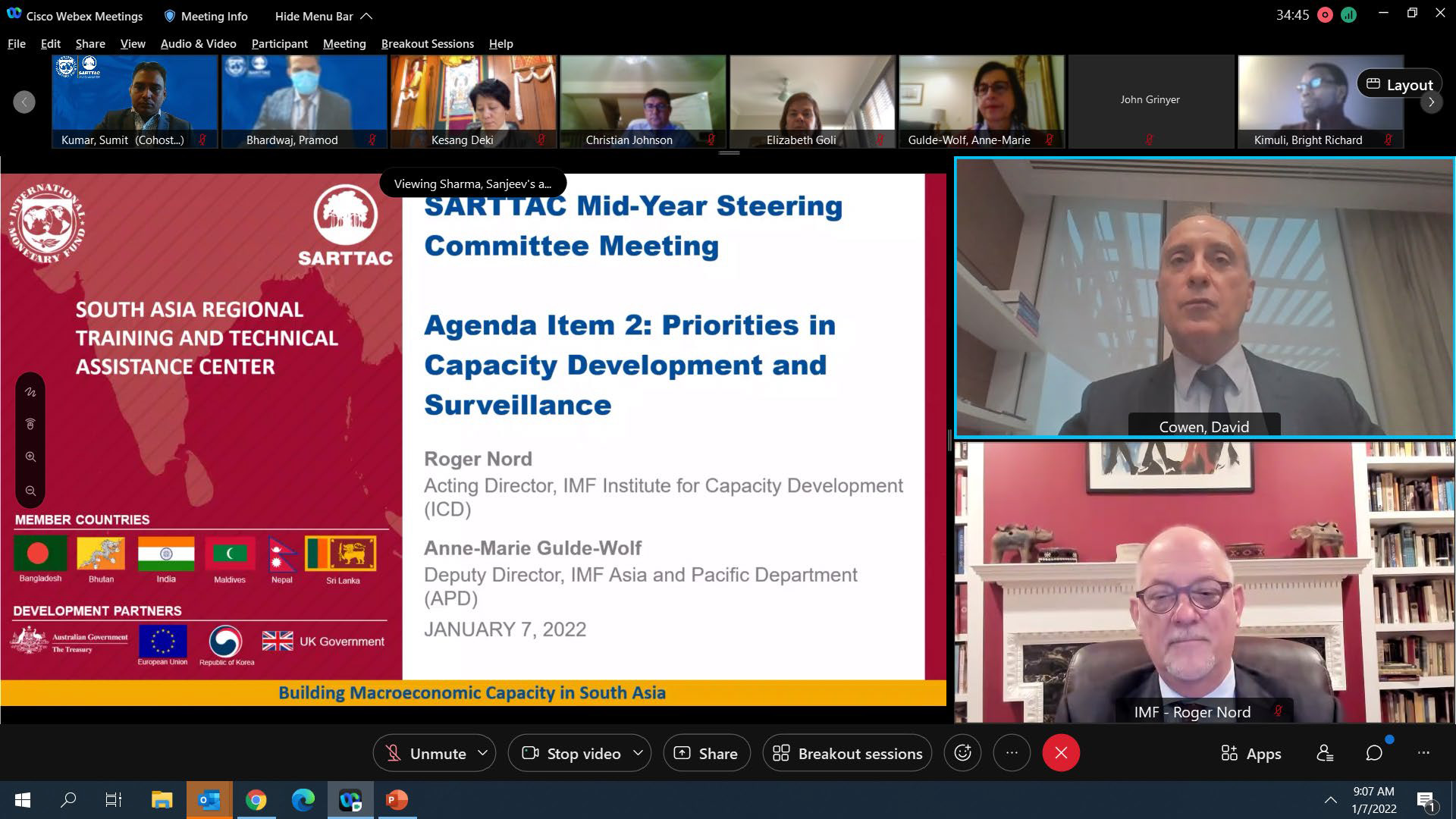Open PowerPoint from the taskbar

pos(397,800)
